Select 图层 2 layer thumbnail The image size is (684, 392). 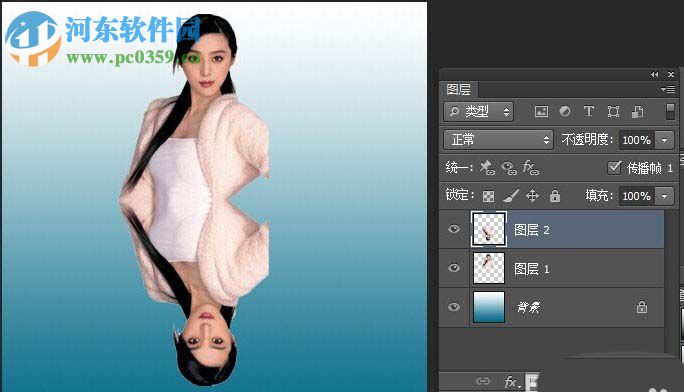[489, 229]
